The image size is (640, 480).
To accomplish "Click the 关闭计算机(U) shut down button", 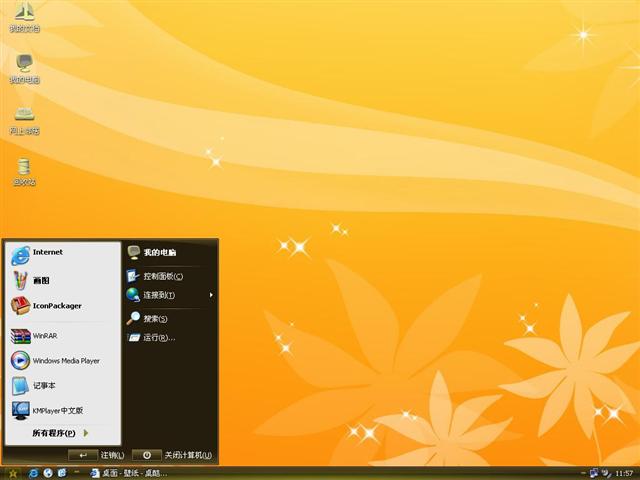I will pyautogui.click(x=172, y=455).
